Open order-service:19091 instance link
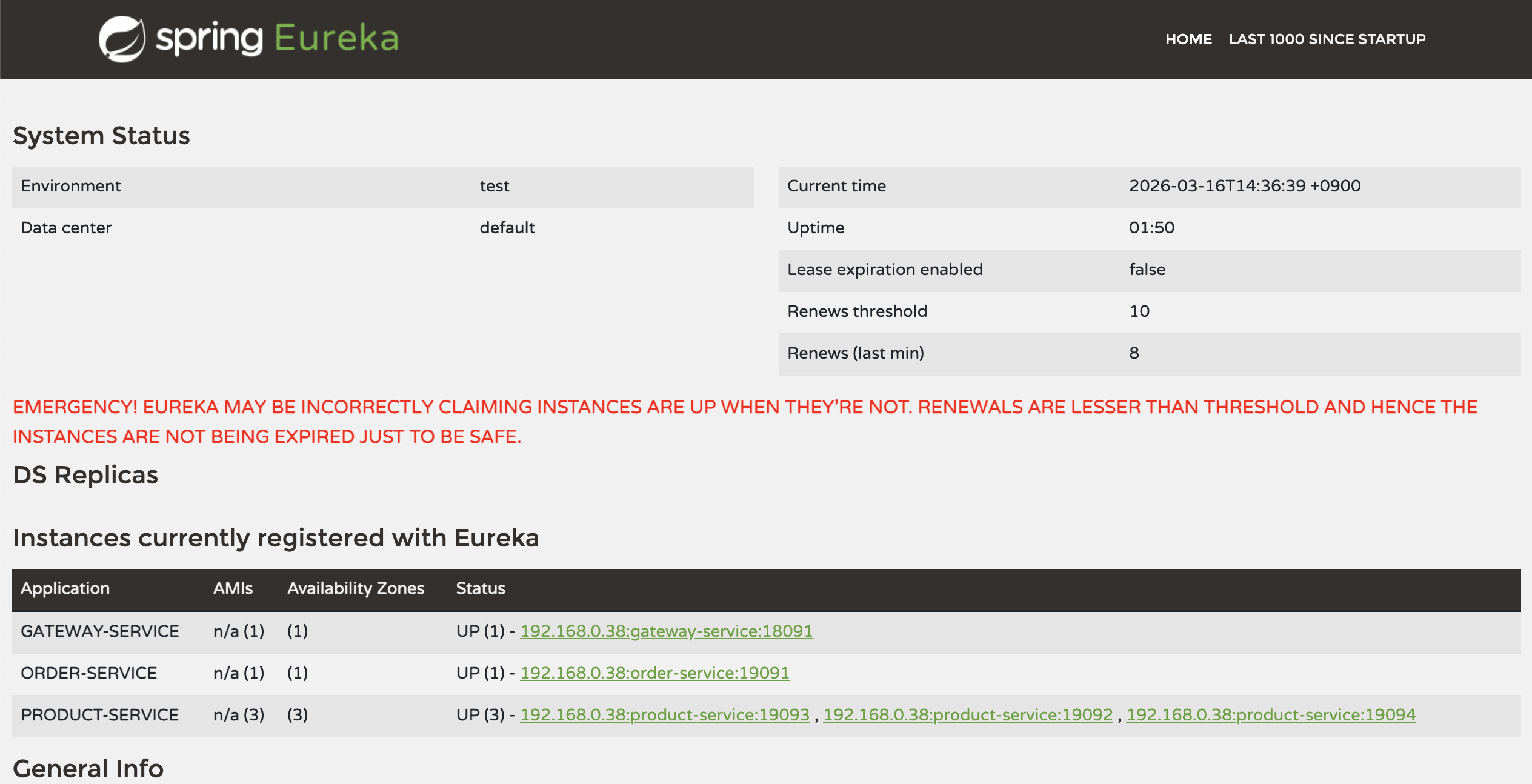Viewport: 1532px width, 784px height. tap(654, 673)
